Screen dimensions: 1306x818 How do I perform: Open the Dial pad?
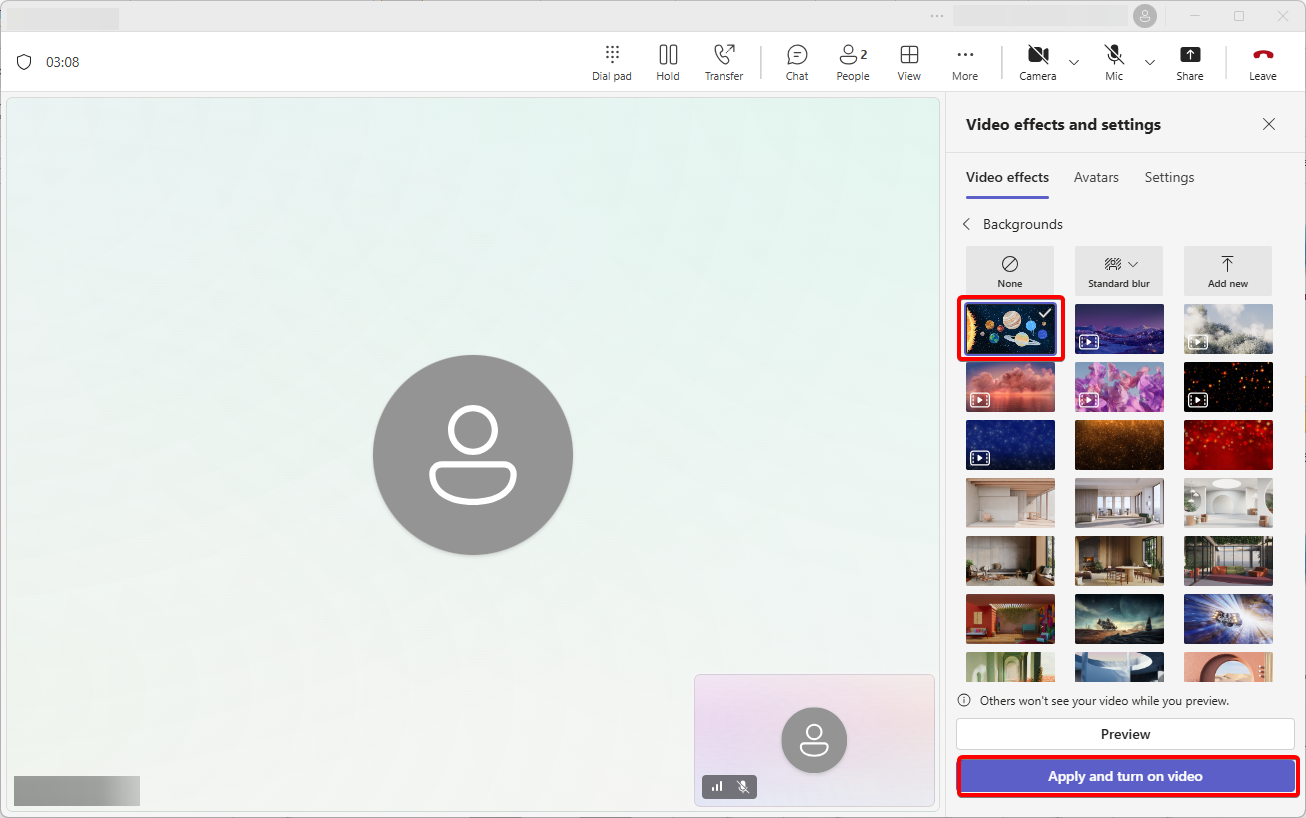click(x=611, y=62)
